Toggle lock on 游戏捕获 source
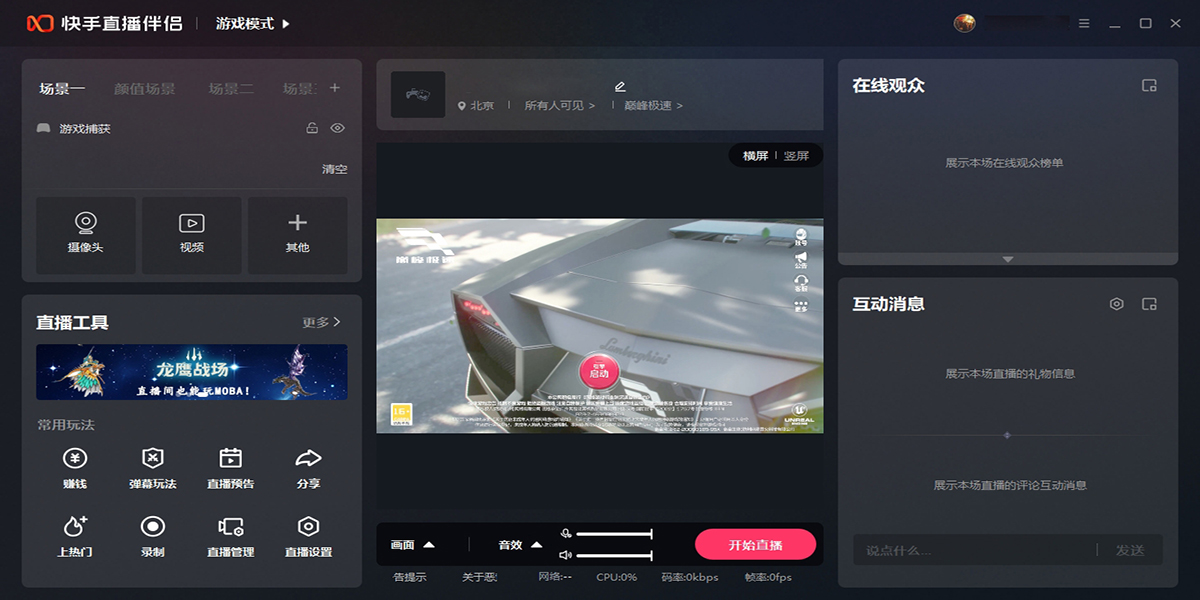Viewport: 1200px width, 600px height. (x=312, y=128)
